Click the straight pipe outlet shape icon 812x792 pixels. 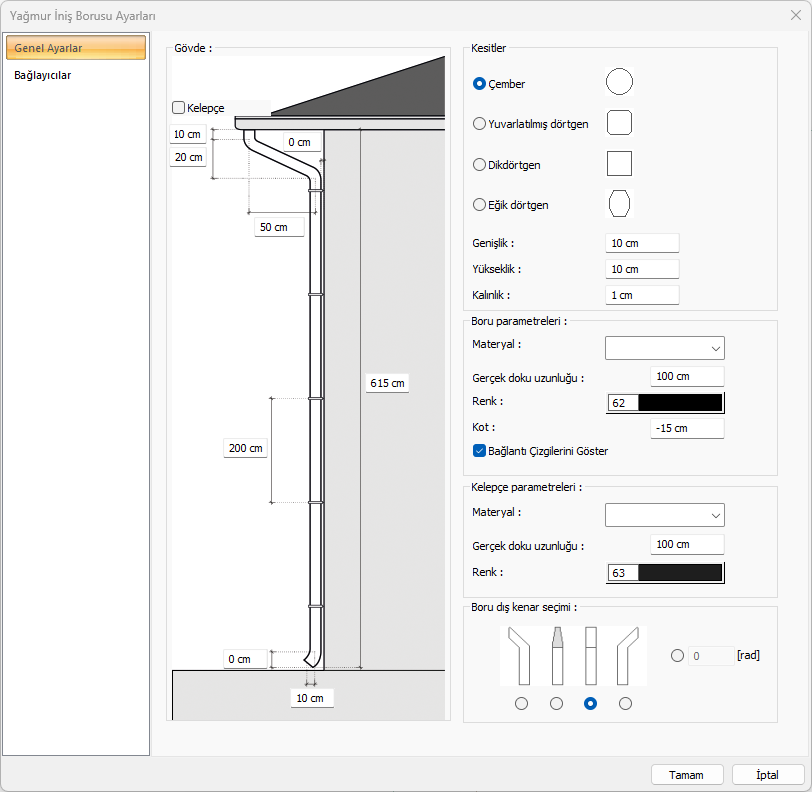pyautogui.click(x=590, y=655)
